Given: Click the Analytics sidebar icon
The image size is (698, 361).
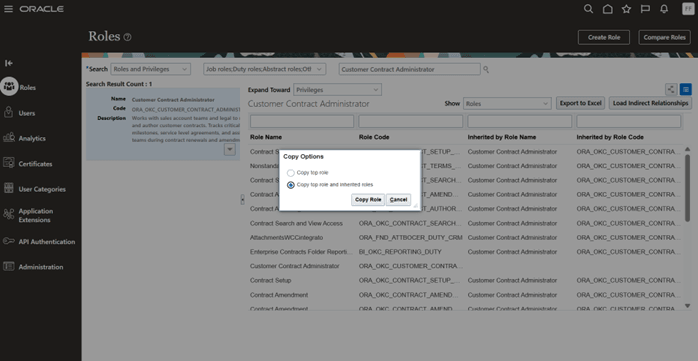Looking at the screenshot, I should coord(8,138).
